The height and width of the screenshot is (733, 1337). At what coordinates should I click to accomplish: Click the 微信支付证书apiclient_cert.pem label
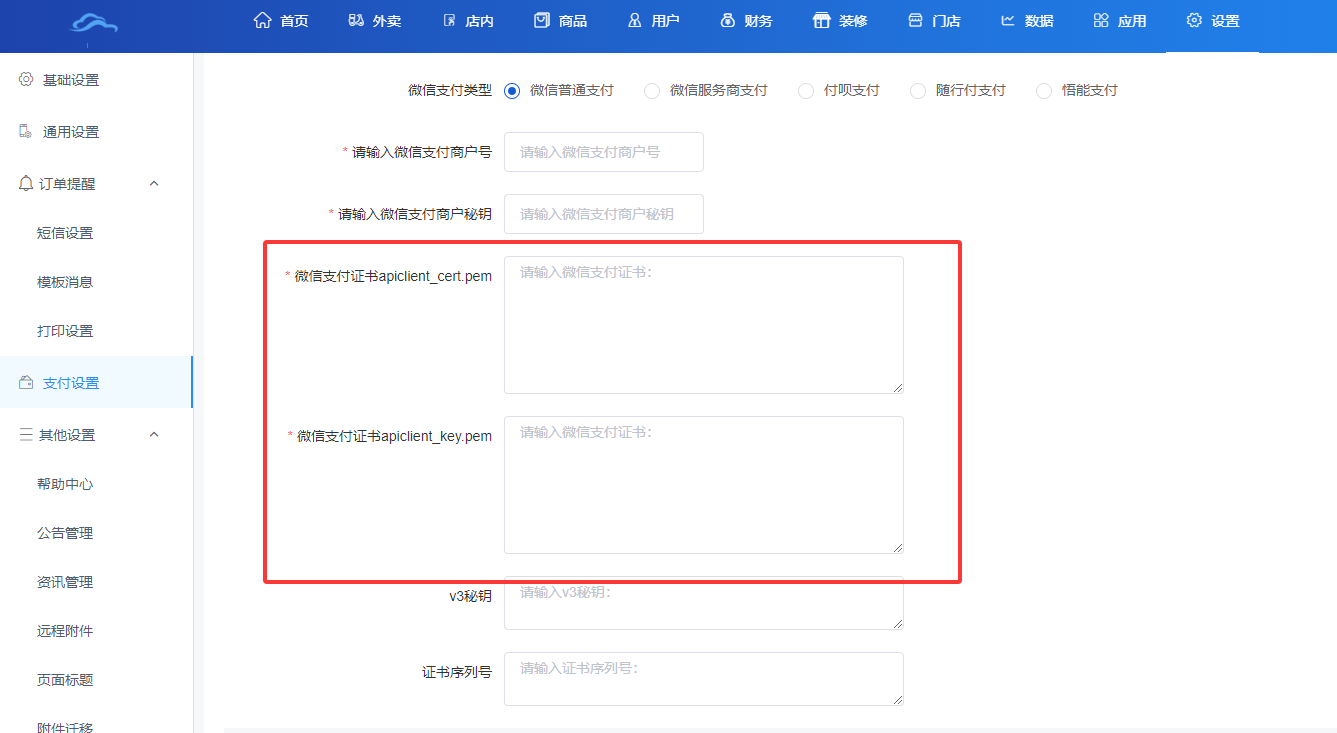pyautogui.click(x=393, y=276)
